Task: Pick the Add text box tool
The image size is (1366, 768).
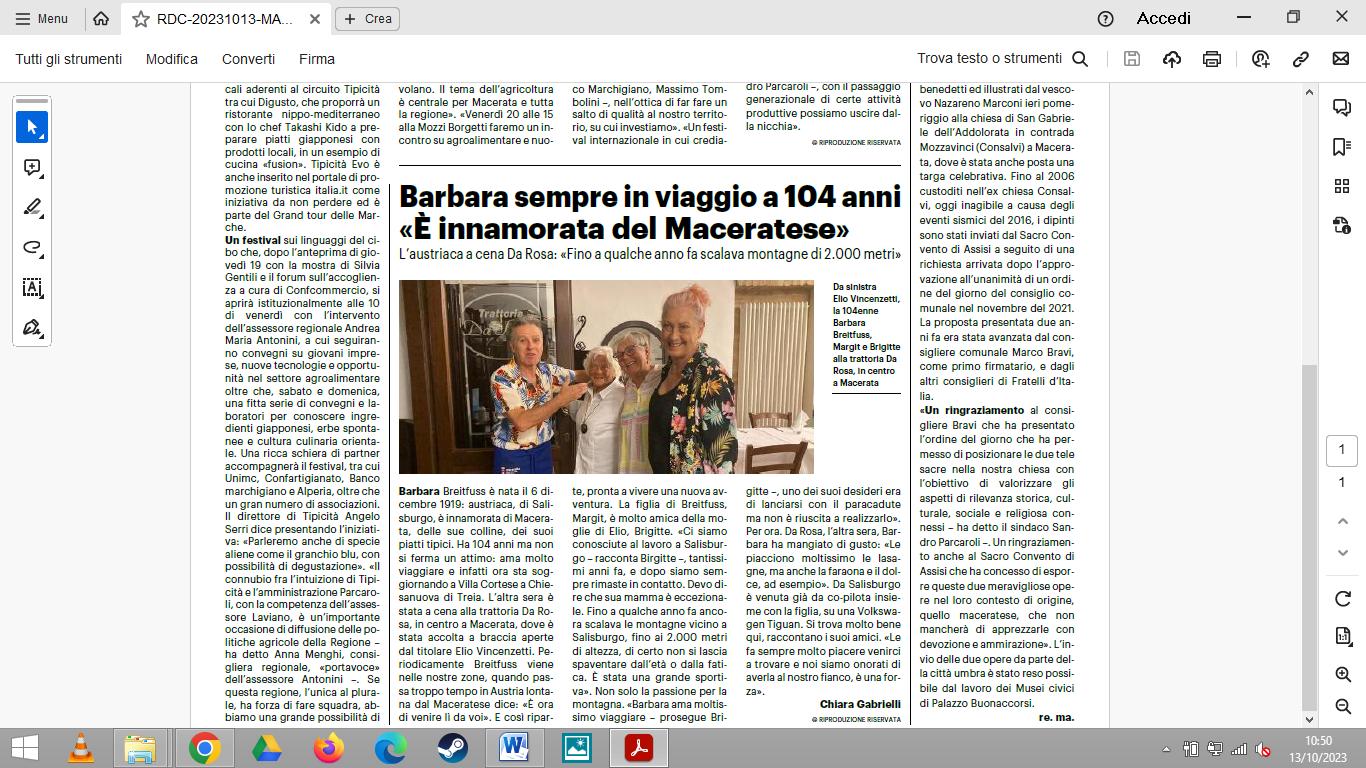Action: click(32, 287)
